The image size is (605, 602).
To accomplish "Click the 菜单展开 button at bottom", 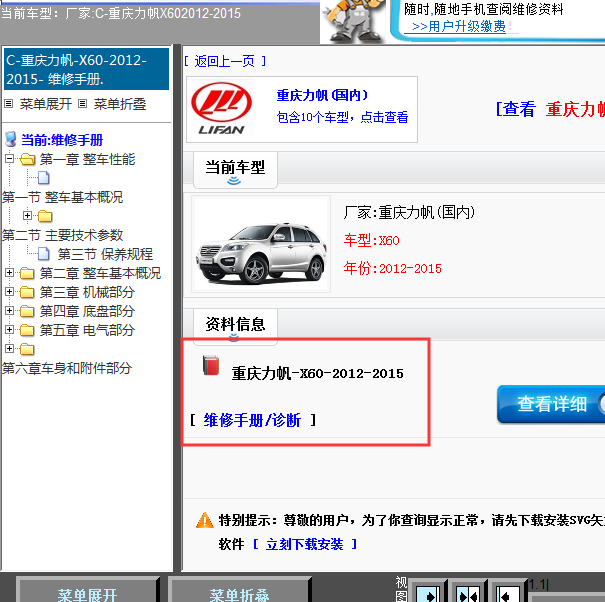I will point(88,591).
